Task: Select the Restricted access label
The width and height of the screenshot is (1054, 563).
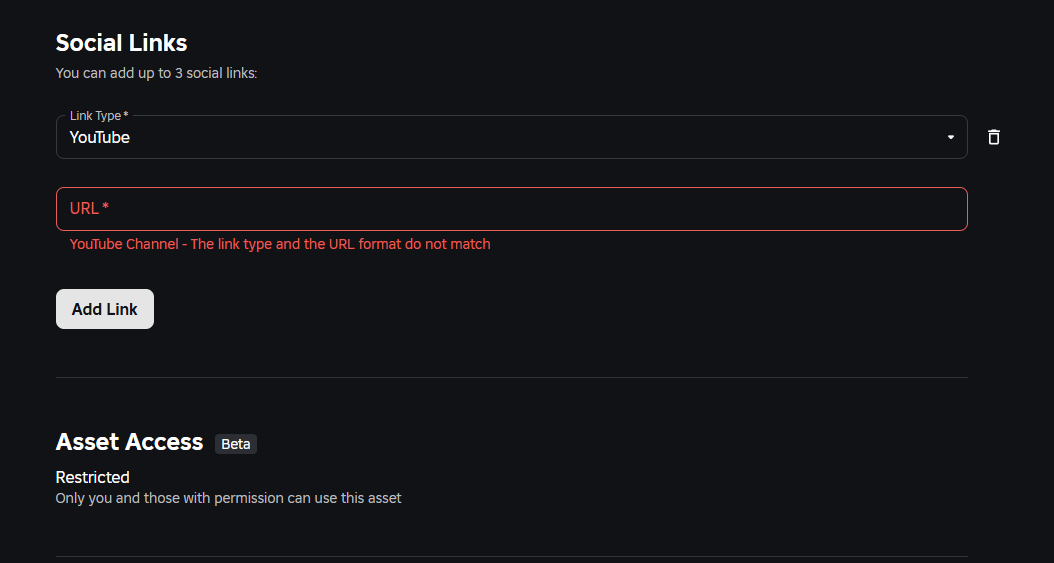Action: pyautogui.click(x=92, y=477)
